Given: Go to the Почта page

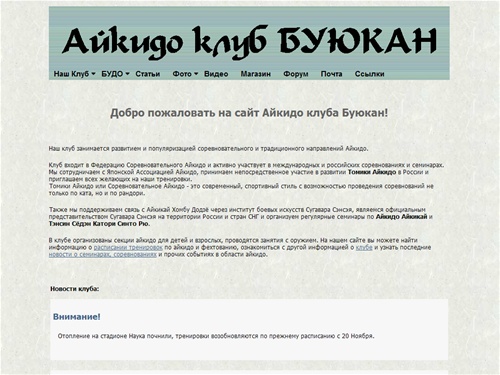Looking at the screenshot, I should (331, 74).
